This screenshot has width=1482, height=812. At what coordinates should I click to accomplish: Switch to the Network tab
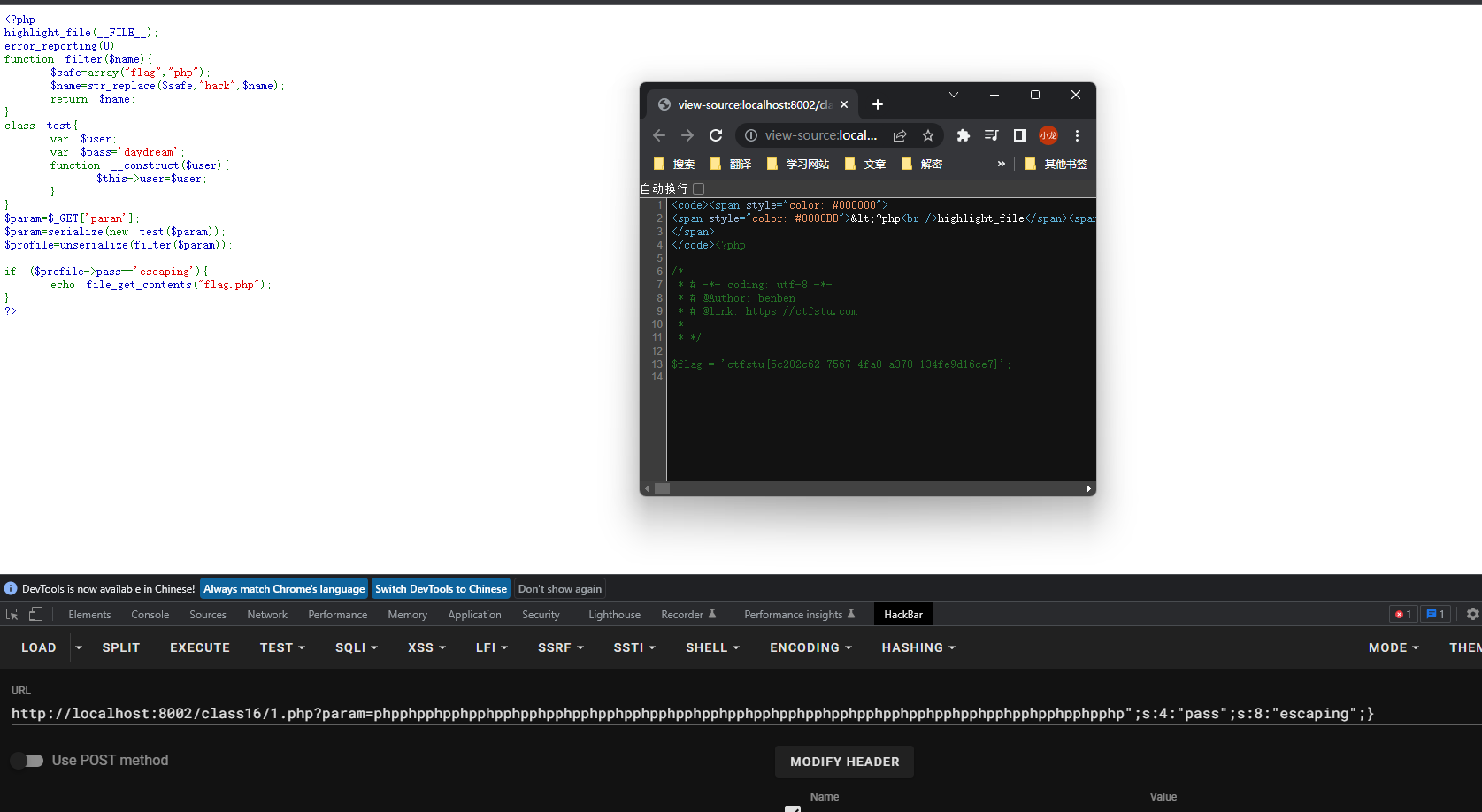coord(267,615)
